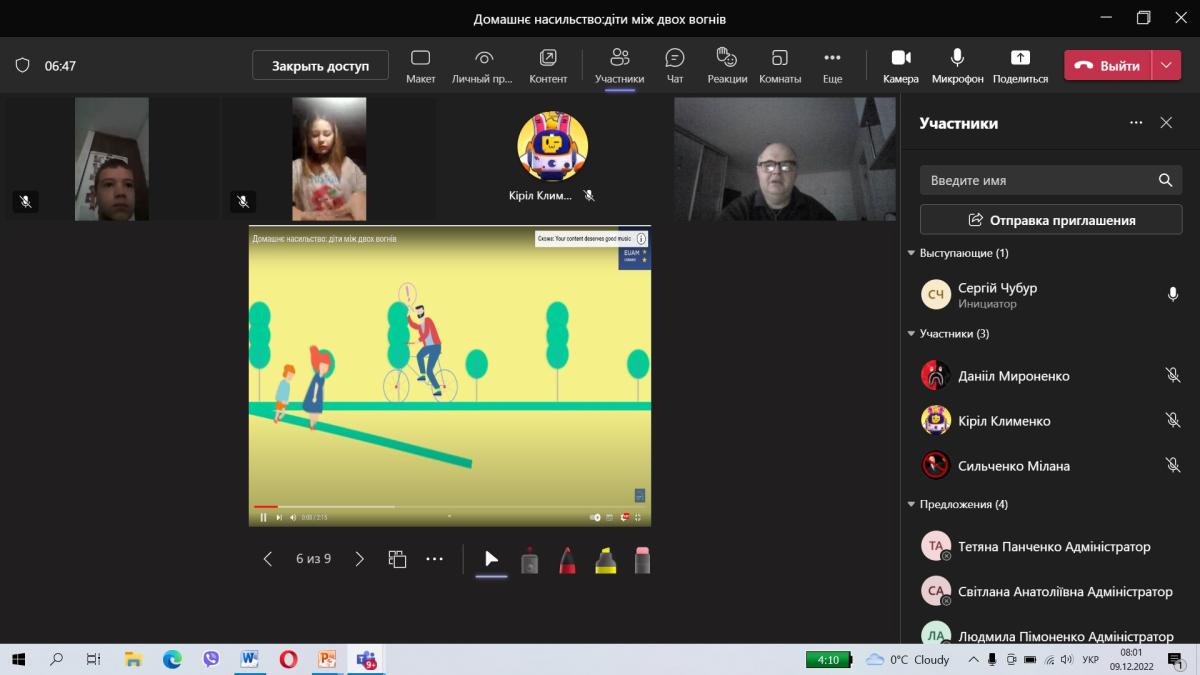The width and height of the screenshot is (1200, 675).
Task: Open the Контент sharing control
Action: [x=548, y=66]
